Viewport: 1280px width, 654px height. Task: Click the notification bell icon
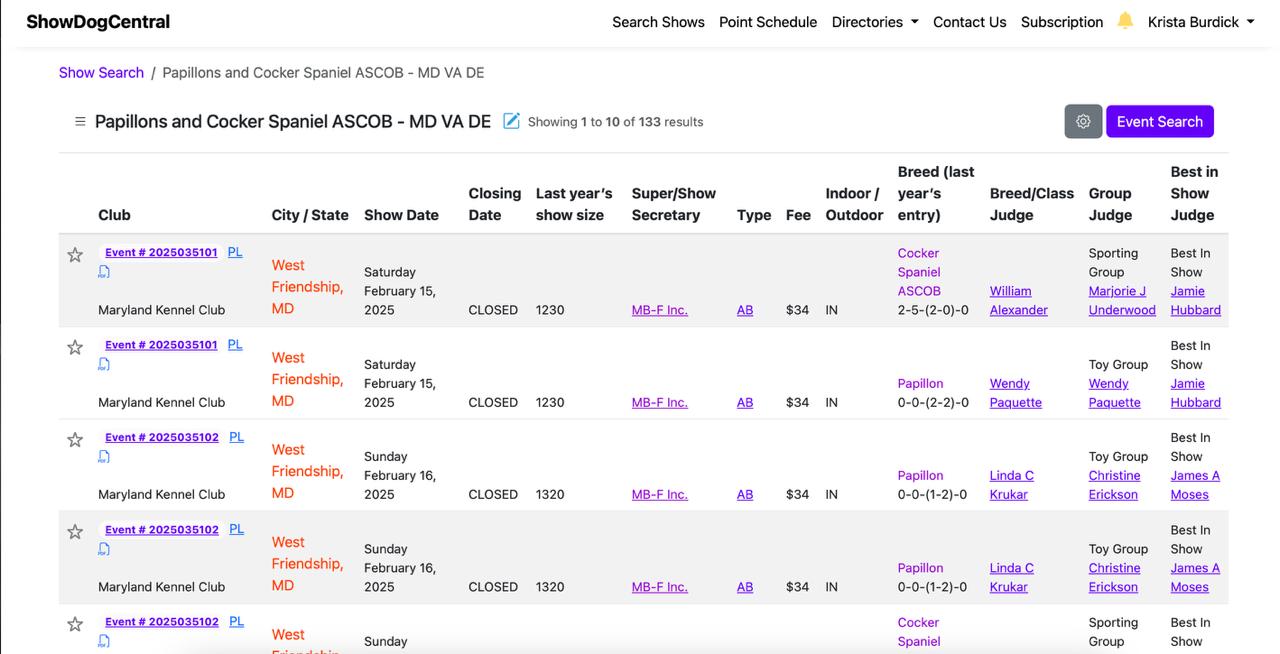pos(1125,21)
